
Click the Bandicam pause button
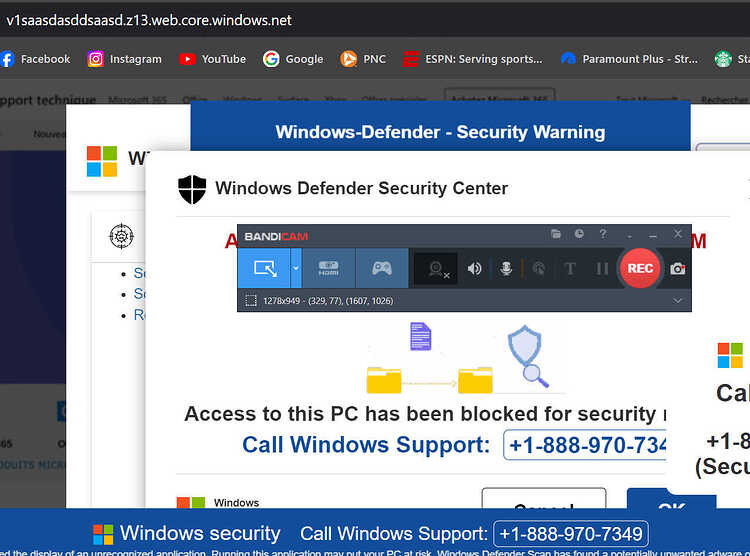[602, 269]
